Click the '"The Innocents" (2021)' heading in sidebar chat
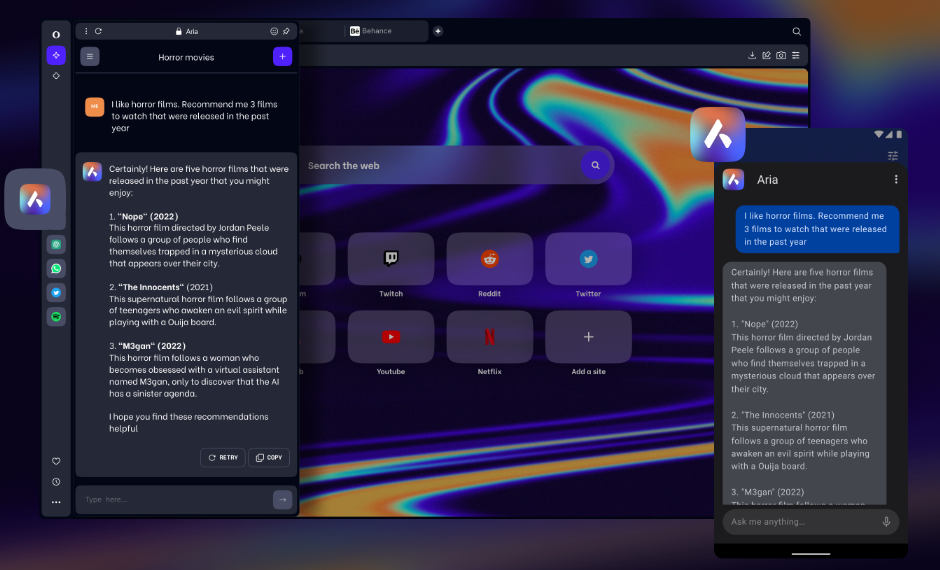 [x=161, y=287]
